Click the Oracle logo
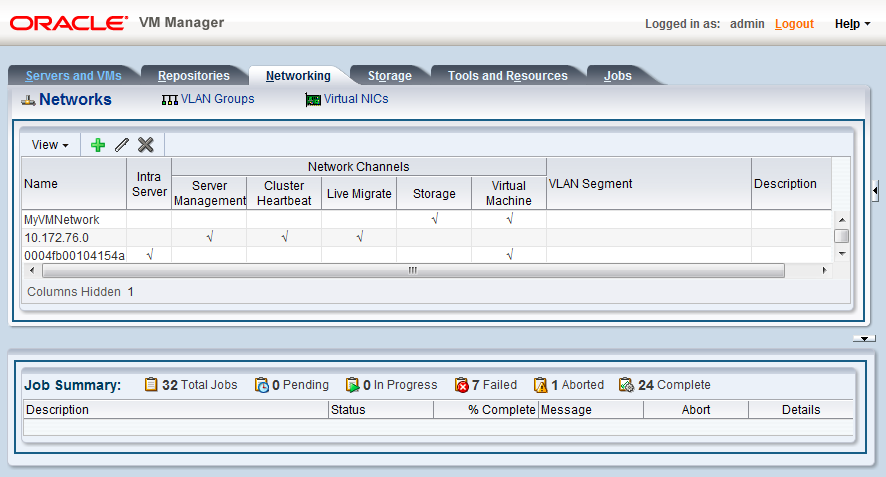This screenshot has width=886, height=477. [69, 23]
